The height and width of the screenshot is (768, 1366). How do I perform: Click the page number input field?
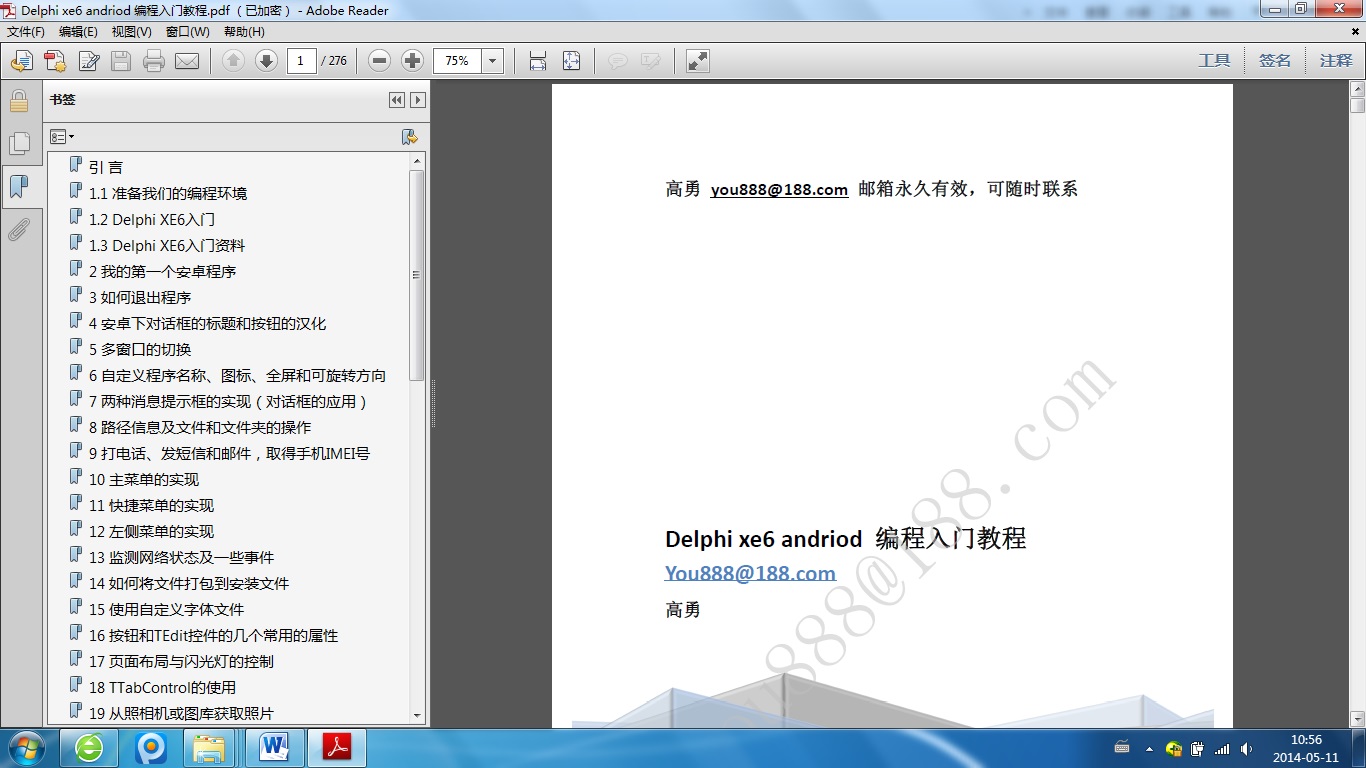tap(301, 61)
